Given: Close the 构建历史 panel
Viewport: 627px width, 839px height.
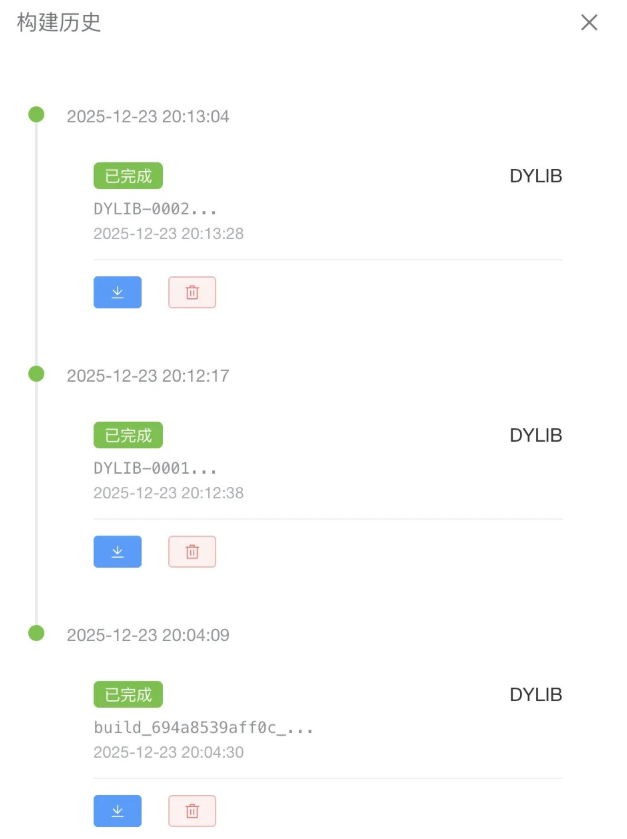Looking at the screenshot, I should [589, 23].
